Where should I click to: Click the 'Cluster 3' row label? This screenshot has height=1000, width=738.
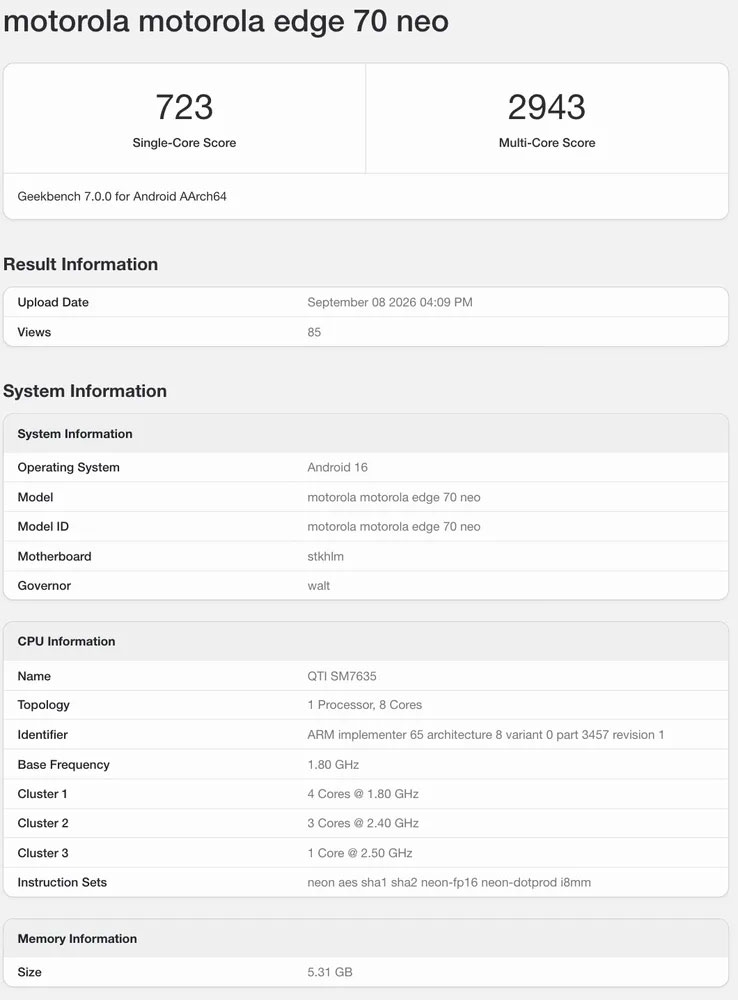43,853
